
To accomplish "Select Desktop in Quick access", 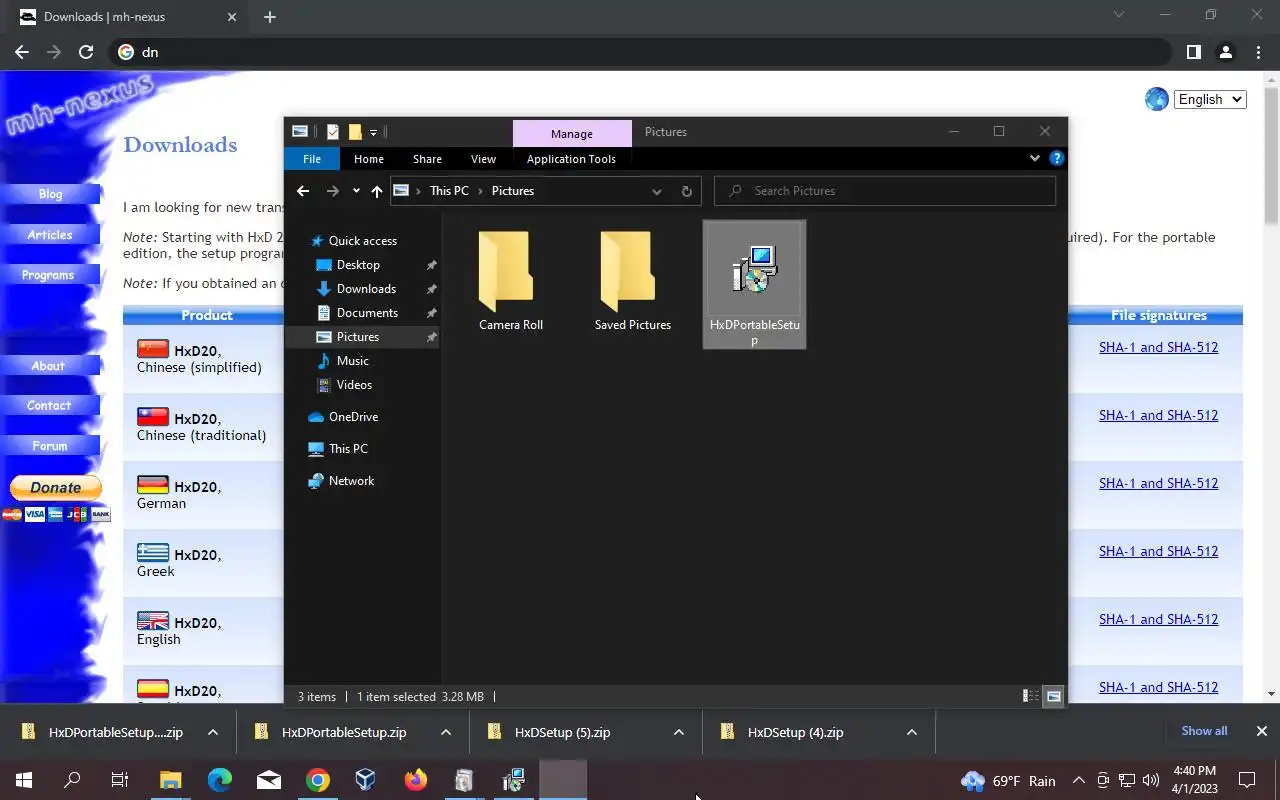I will coord(358,265).
